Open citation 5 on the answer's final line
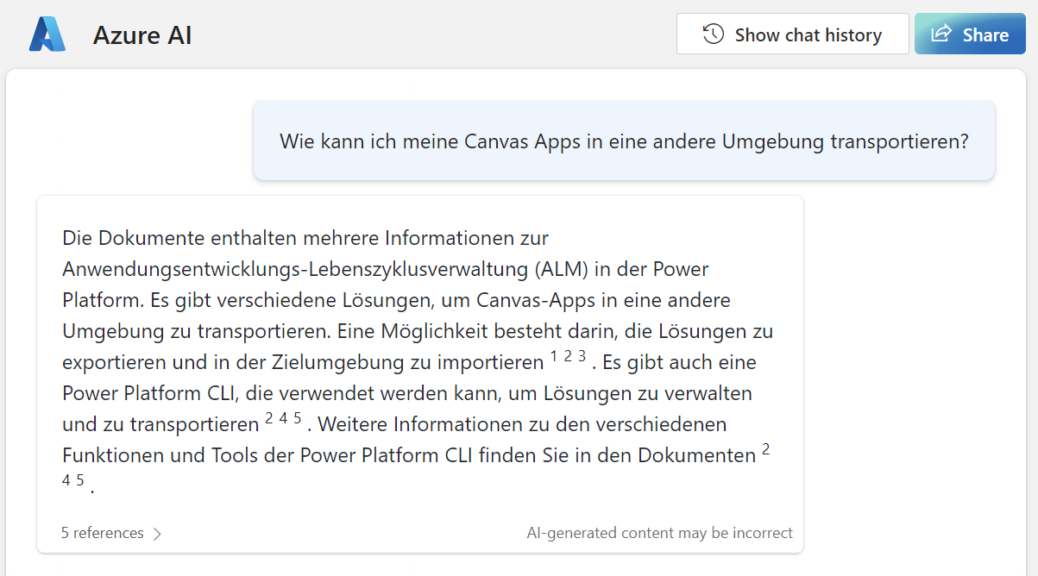1038x576 pixels. (80, 481)
